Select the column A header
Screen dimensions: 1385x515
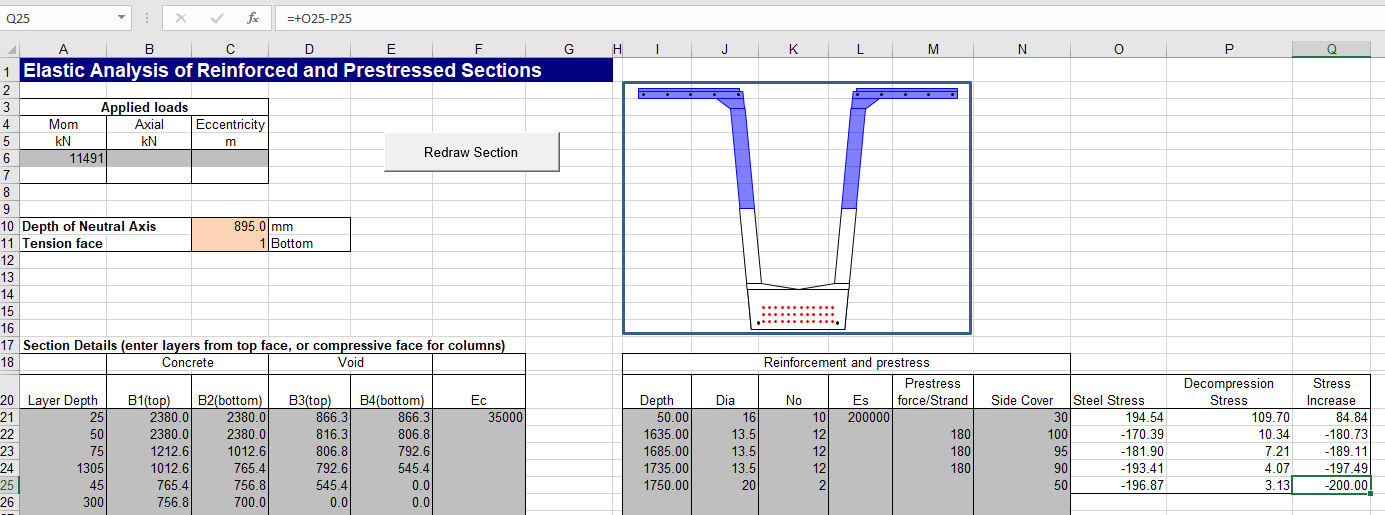point(63,50)
